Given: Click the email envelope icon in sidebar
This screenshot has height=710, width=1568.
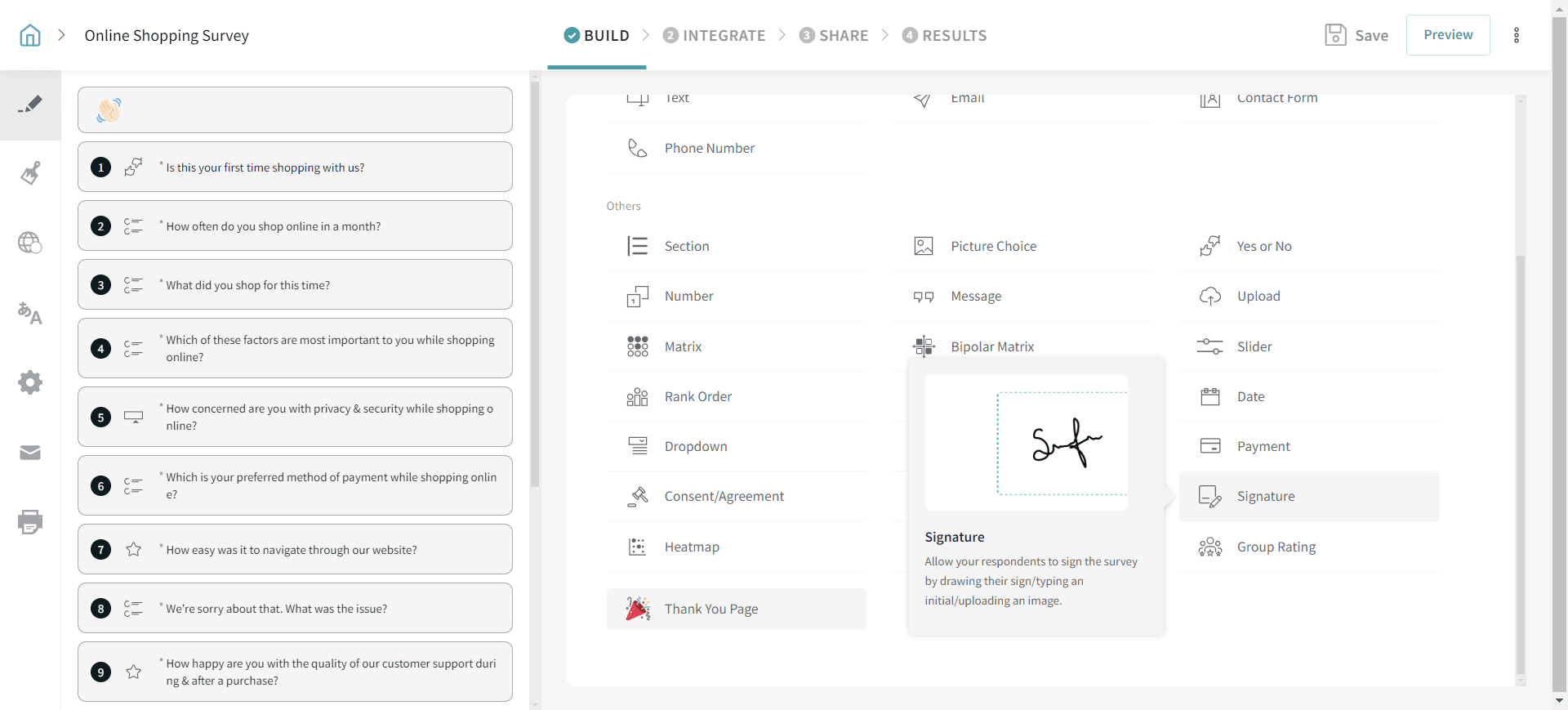Looking at the screenshot, I should pos(30,453).
